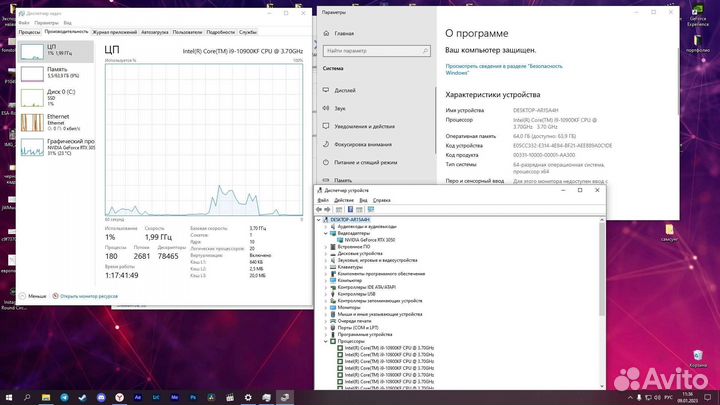The image size is (720, 405).
Task: Switch to the Подробности tab
Action: [x=220, y=32]
